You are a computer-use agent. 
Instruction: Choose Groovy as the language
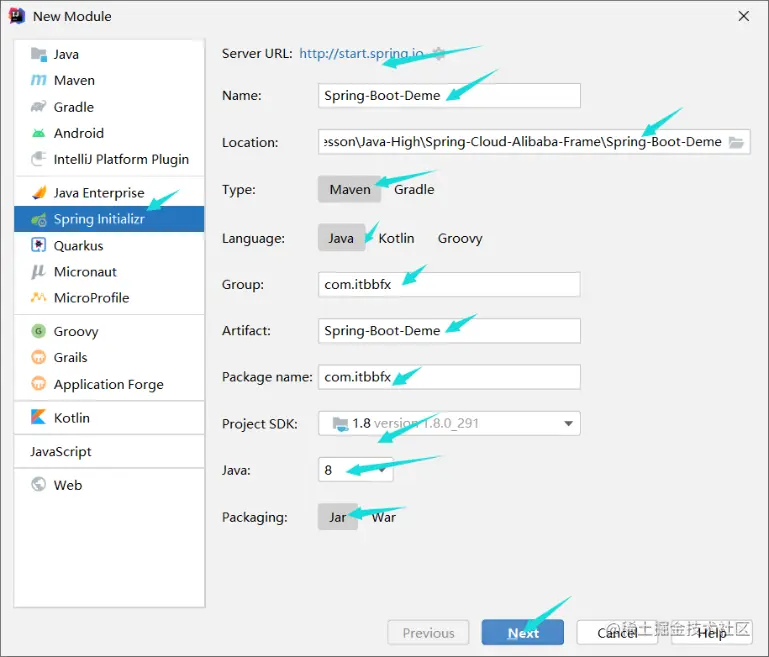click(460, 238)
